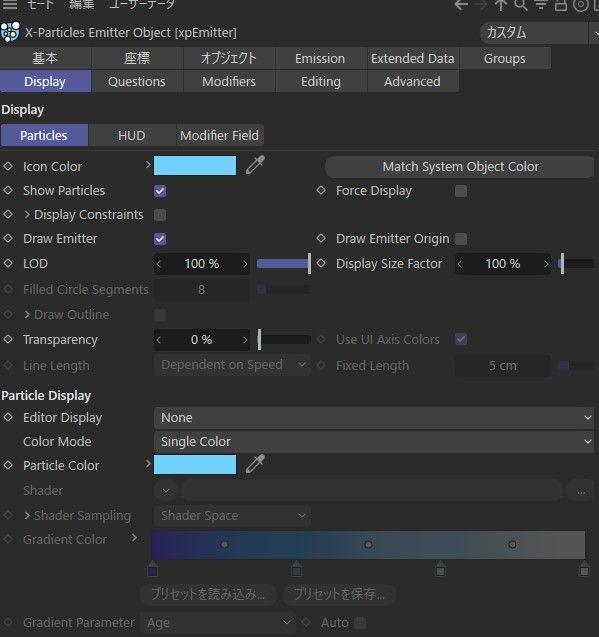Switch to the Emission tab
The width and height of the screenshot is (599, 637).
coord(320,58)
